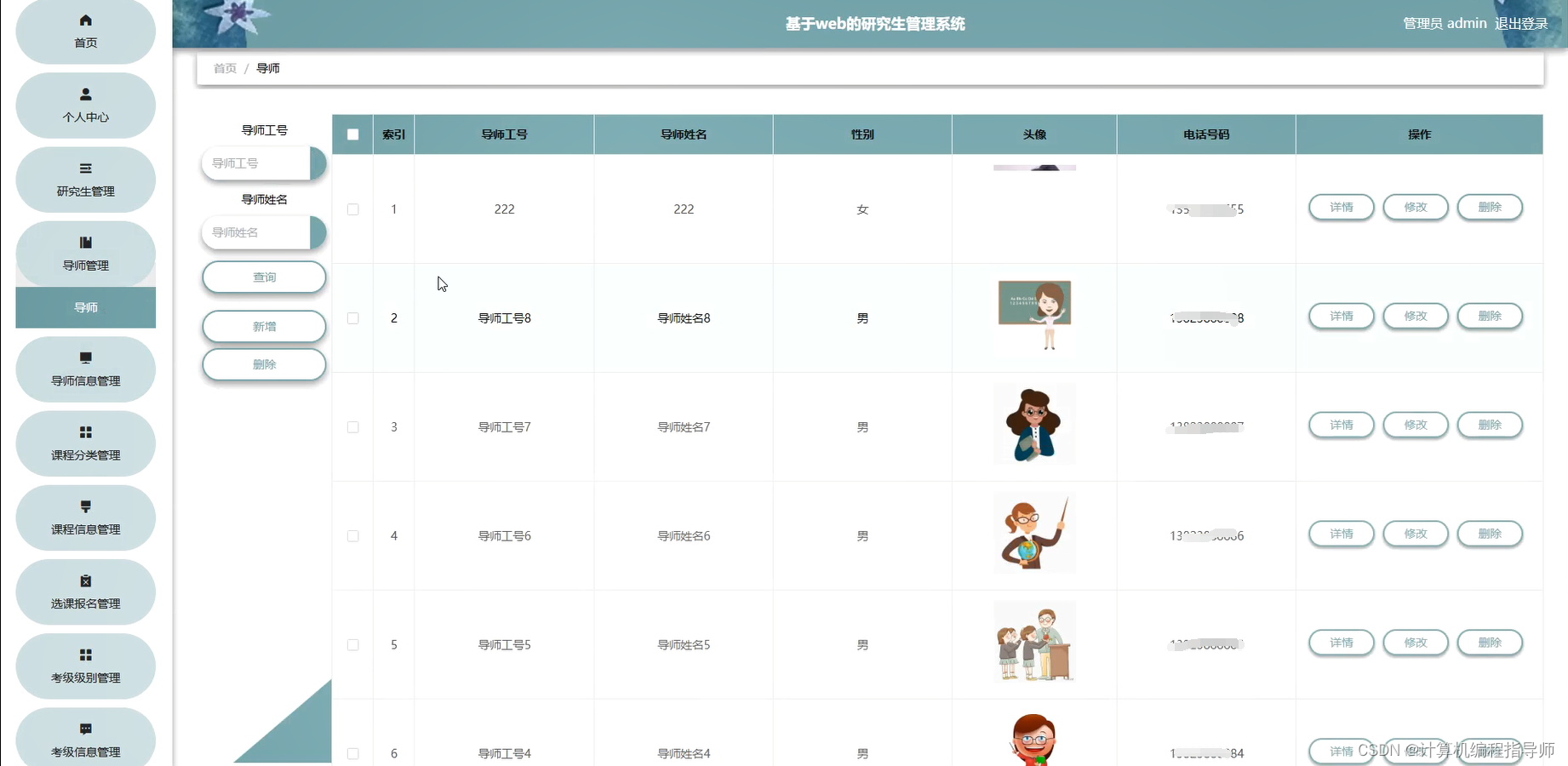Click the 新增 button
Image resolution: width=1568 pixels, height=766 pixels.
click(x=264, y=327)
